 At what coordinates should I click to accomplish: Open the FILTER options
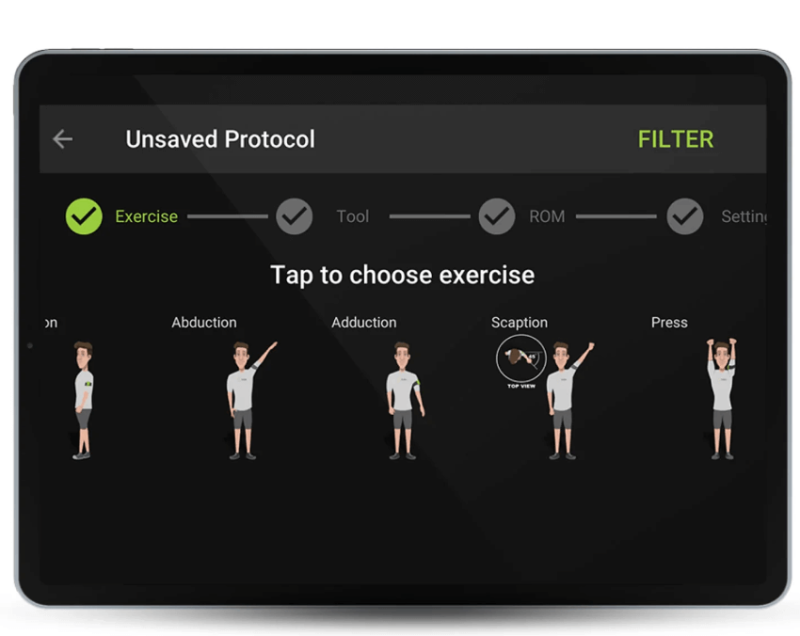(x=676, y=139)
